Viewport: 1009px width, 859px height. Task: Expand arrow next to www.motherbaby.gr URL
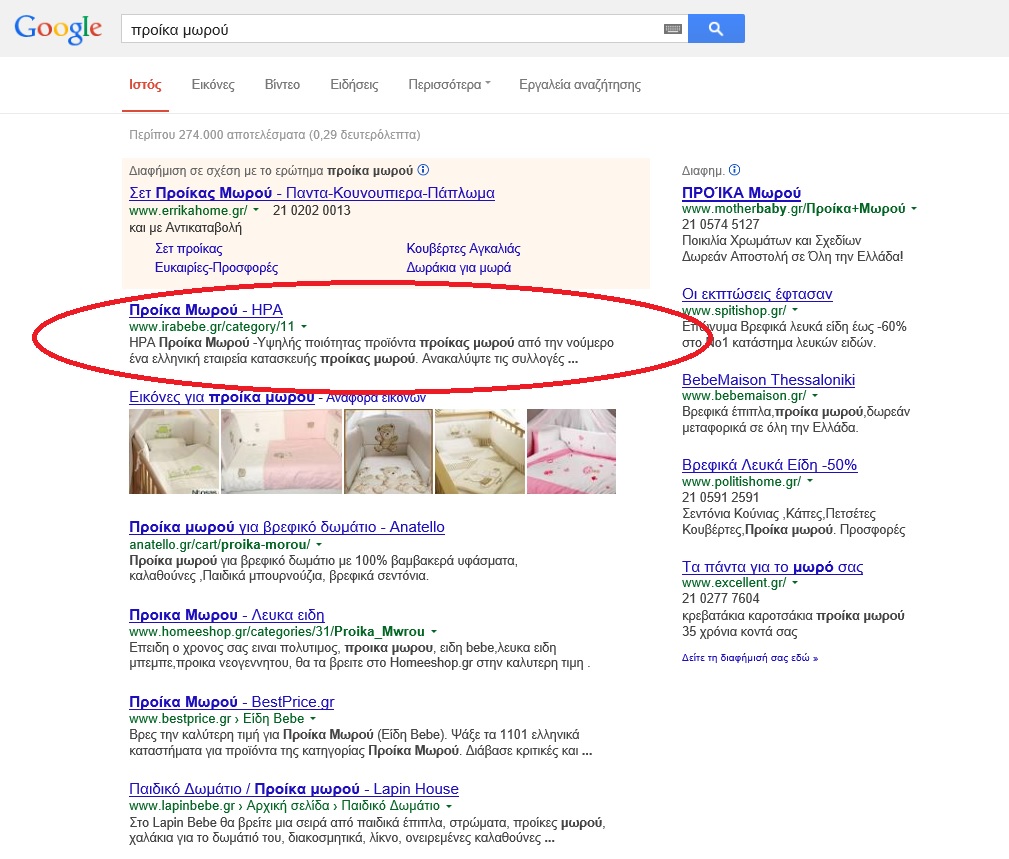coord(914,208)
